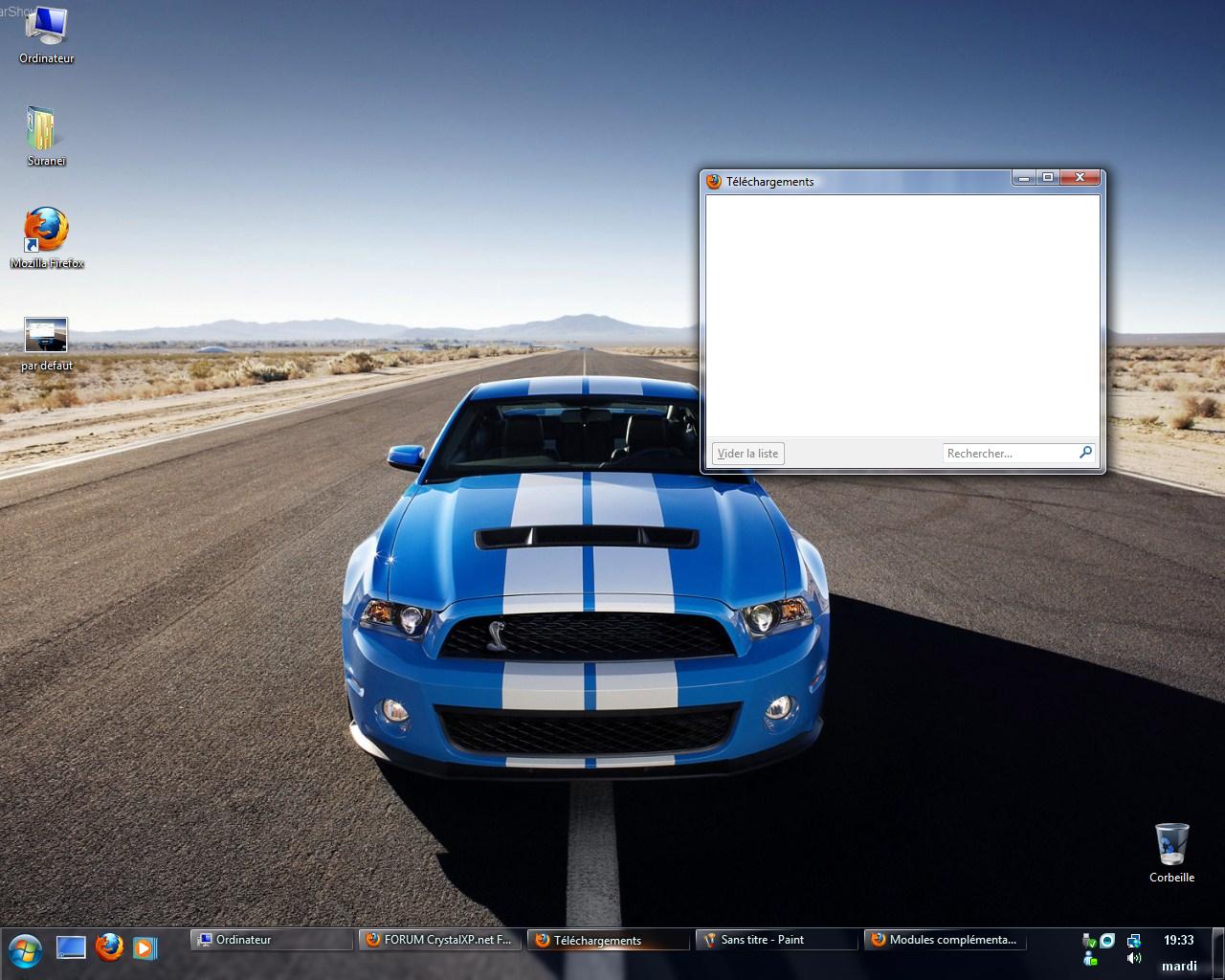
Task: Click the 'mardi' day label
Action: click(1179, 966)
